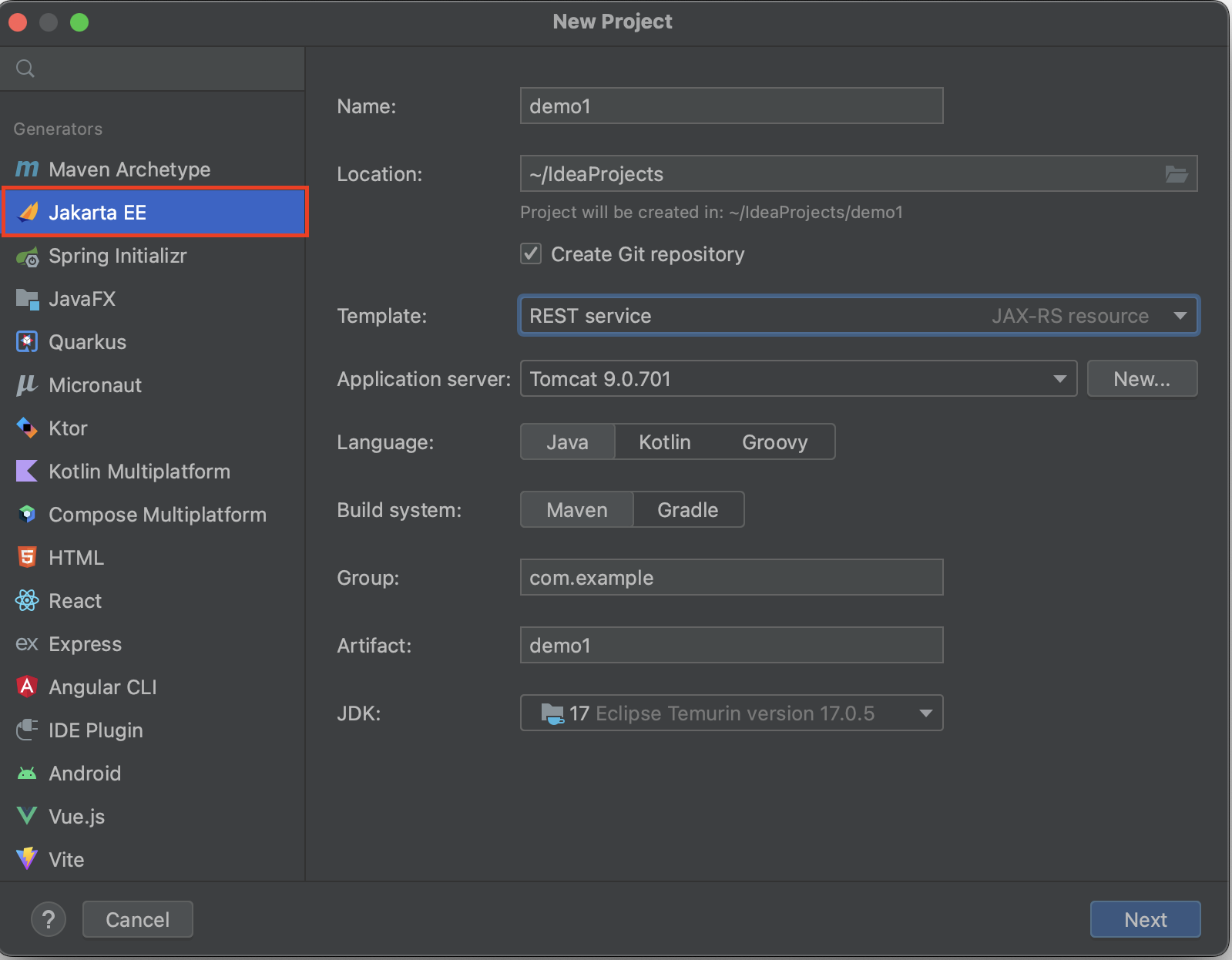
Task: Select the Android generator
Action: pos(153,774)
